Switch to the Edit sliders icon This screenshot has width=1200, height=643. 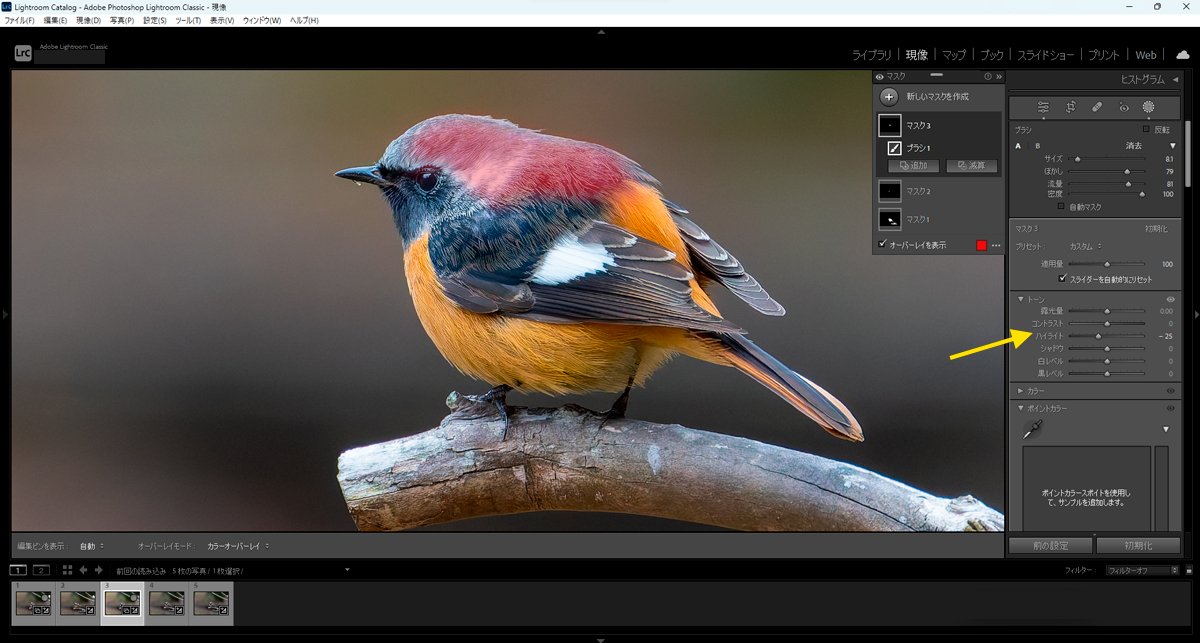pyautogui.click(x=1043, y=106)
